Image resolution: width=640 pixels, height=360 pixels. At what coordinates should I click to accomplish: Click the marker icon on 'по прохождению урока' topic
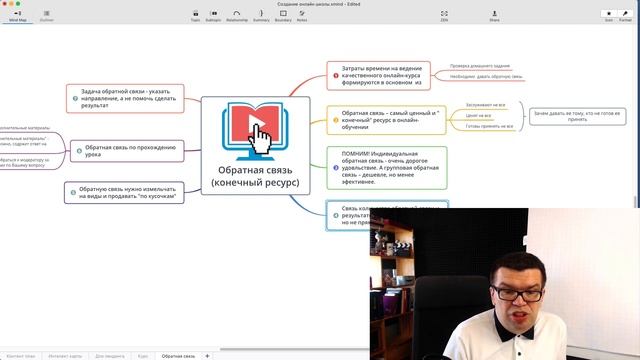click(79, 151)
